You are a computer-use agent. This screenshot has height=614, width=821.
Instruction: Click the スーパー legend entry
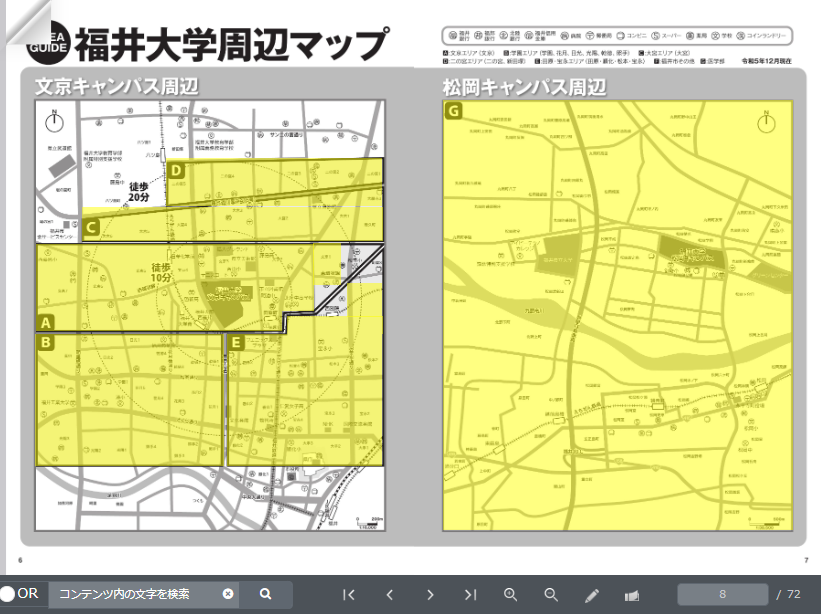pyautogui.click(x=667, y=36)
